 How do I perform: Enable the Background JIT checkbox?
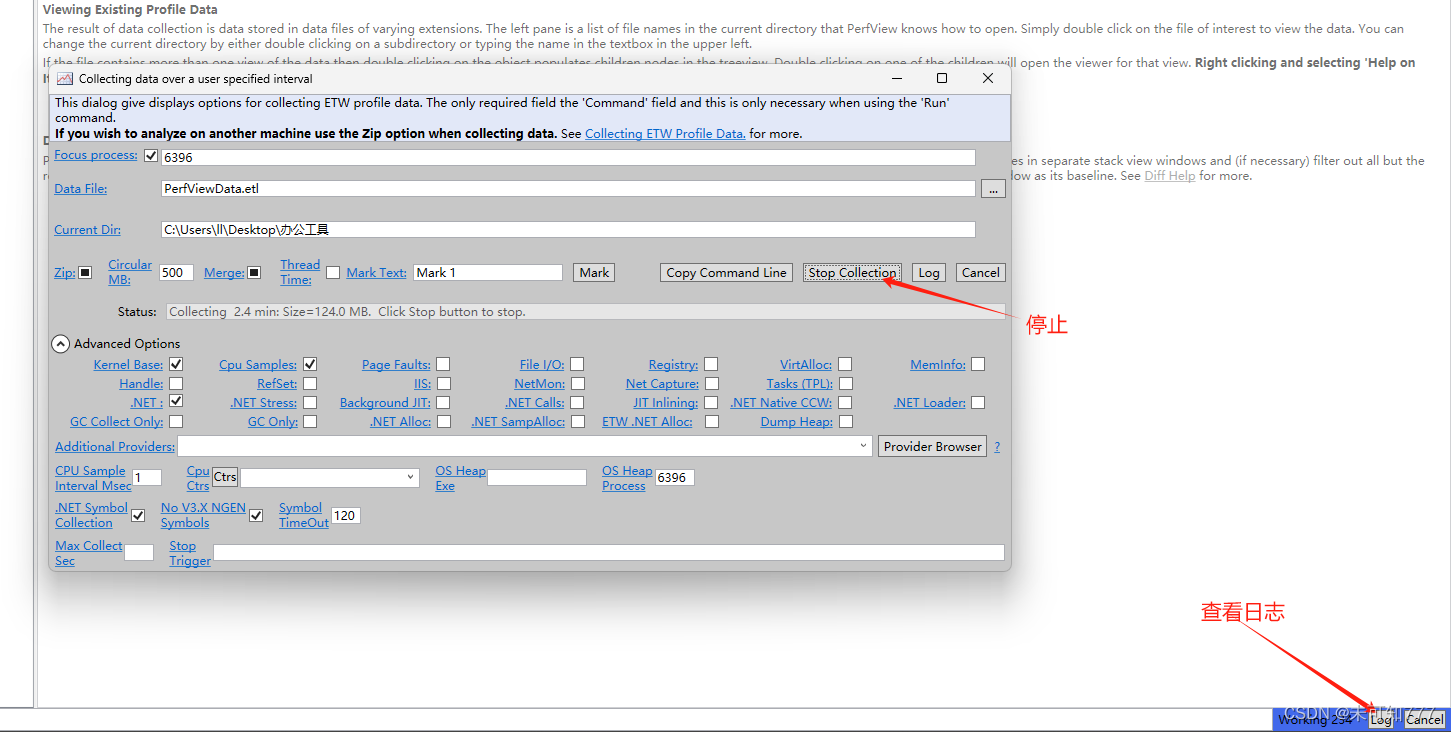point(443,402)
